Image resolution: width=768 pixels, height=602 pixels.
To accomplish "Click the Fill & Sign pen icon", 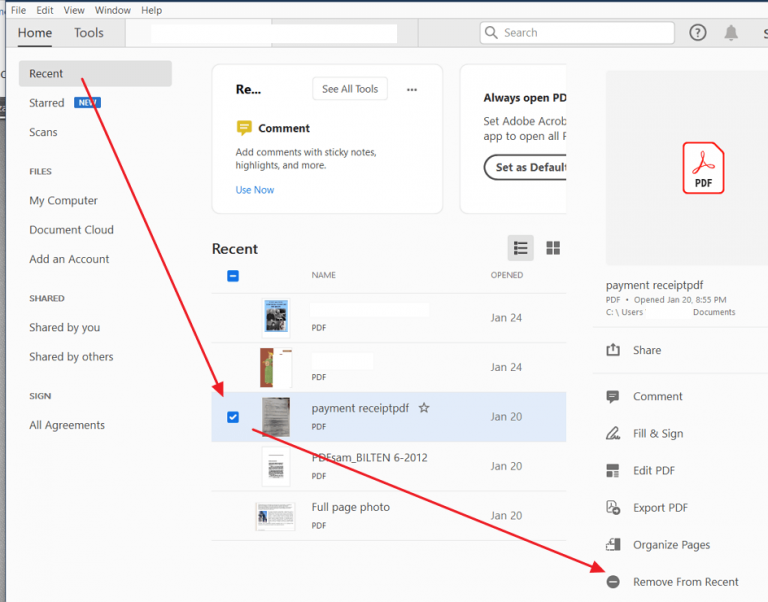I will [613, 433].
